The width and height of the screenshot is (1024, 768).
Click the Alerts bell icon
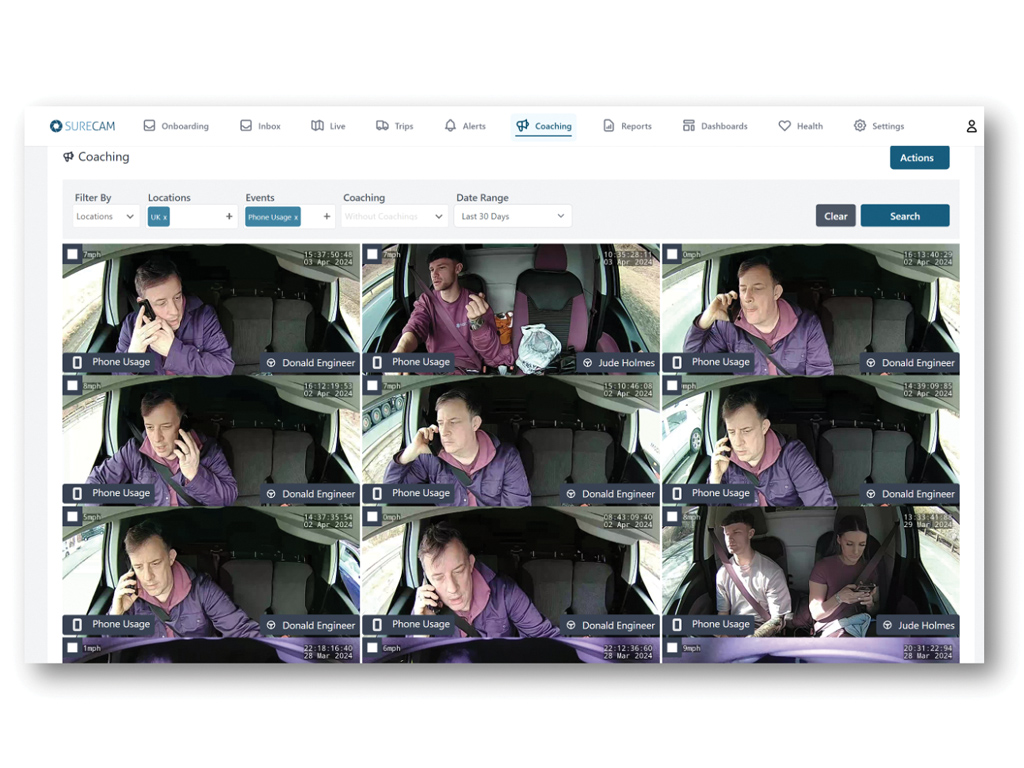click(450, 125)
